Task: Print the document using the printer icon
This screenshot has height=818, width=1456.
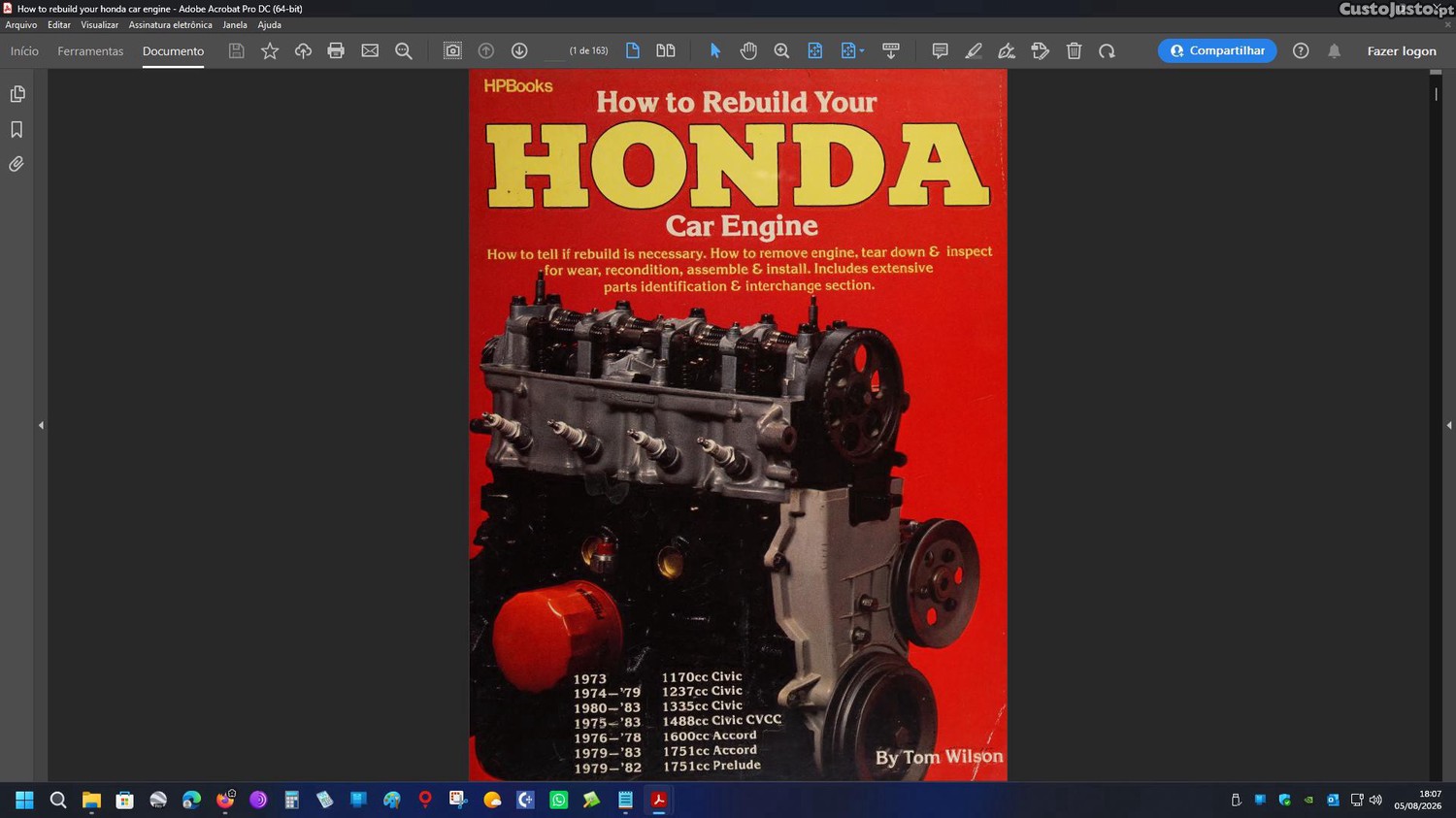Action: click(x=336, y=51)
